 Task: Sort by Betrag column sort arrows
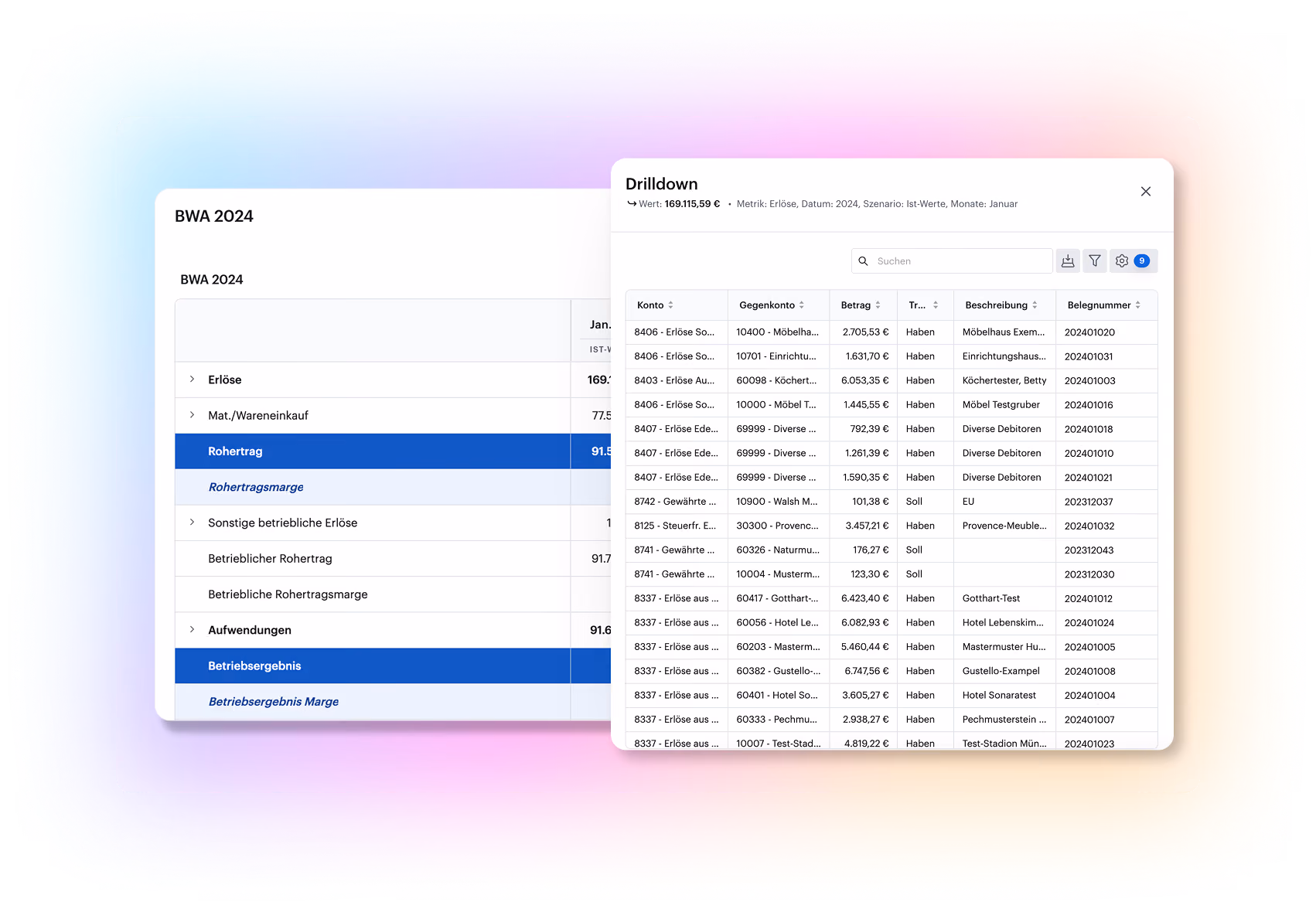pos(878,305)
